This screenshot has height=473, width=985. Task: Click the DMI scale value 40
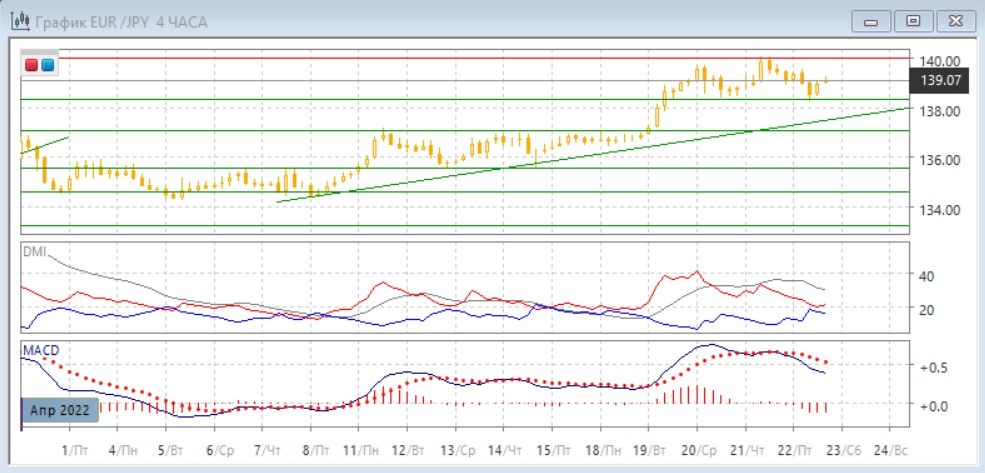pyautogui.click(x=925, y=276)
